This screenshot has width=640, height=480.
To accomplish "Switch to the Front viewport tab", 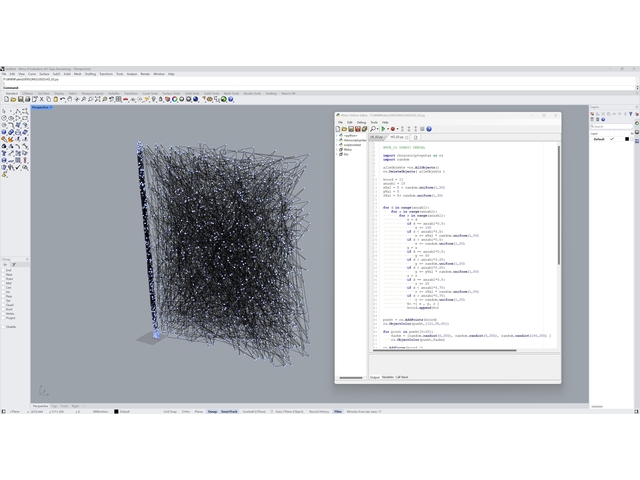I will (x=64, y=406).
